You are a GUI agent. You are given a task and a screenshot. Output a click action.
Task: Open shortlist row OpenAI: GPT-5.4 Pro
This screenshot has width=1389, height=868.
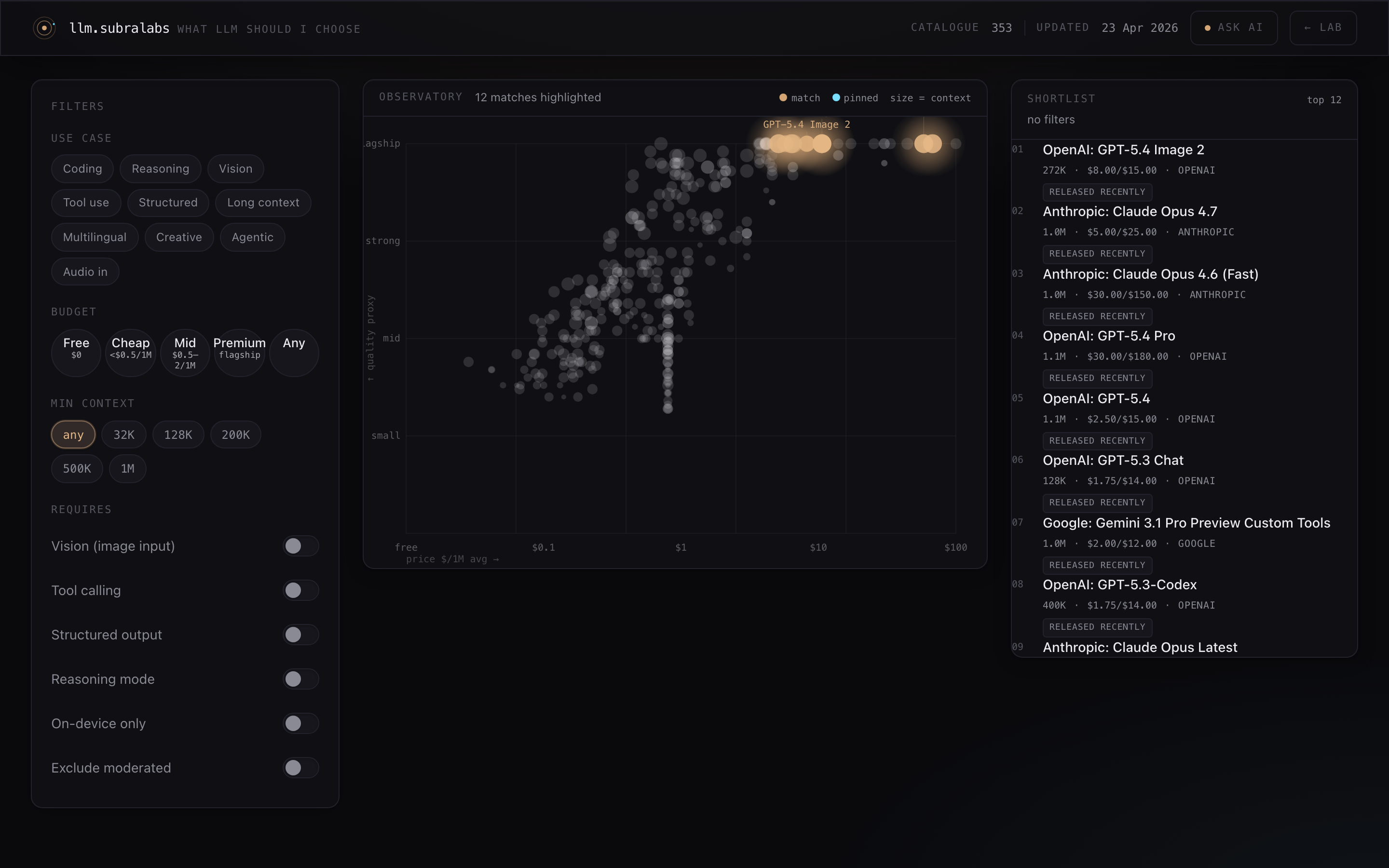point(1184,357)
